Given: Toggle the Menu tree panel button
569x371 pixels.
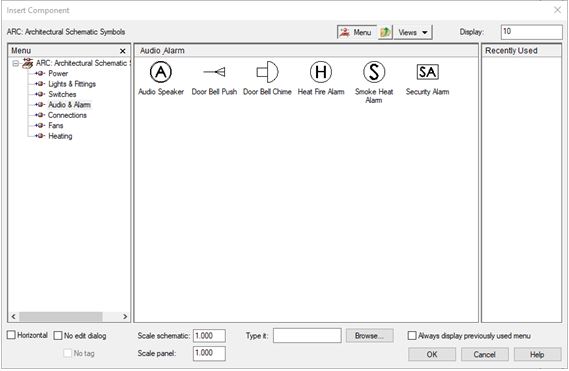Looking at the screenshot, I should pos(356,32).
